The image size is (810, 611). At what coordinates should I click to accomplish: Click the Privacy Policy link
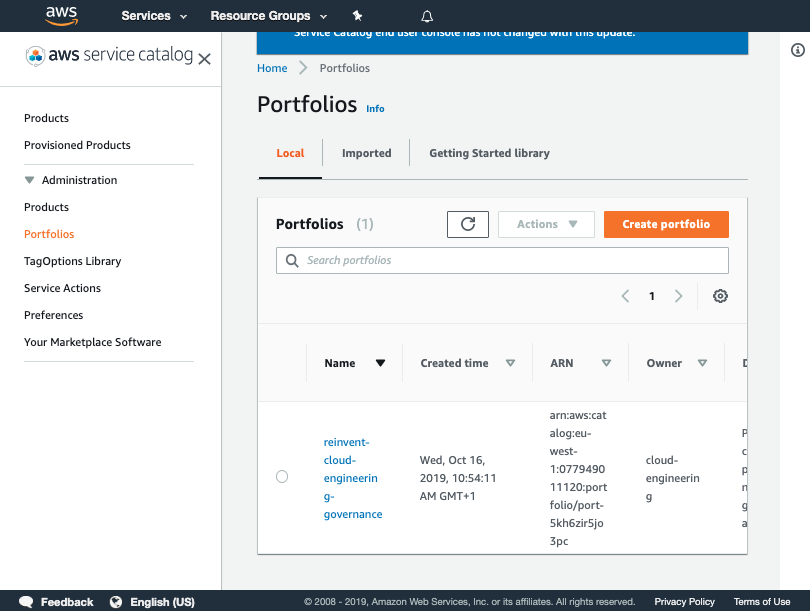(684, 602)
